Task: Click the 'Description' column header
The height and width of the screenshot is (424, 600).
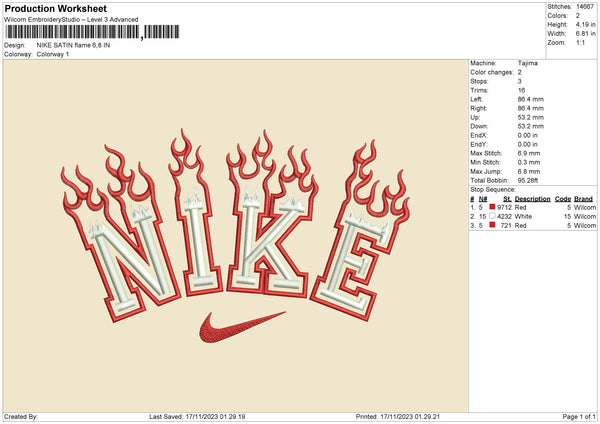Action: 532,199
